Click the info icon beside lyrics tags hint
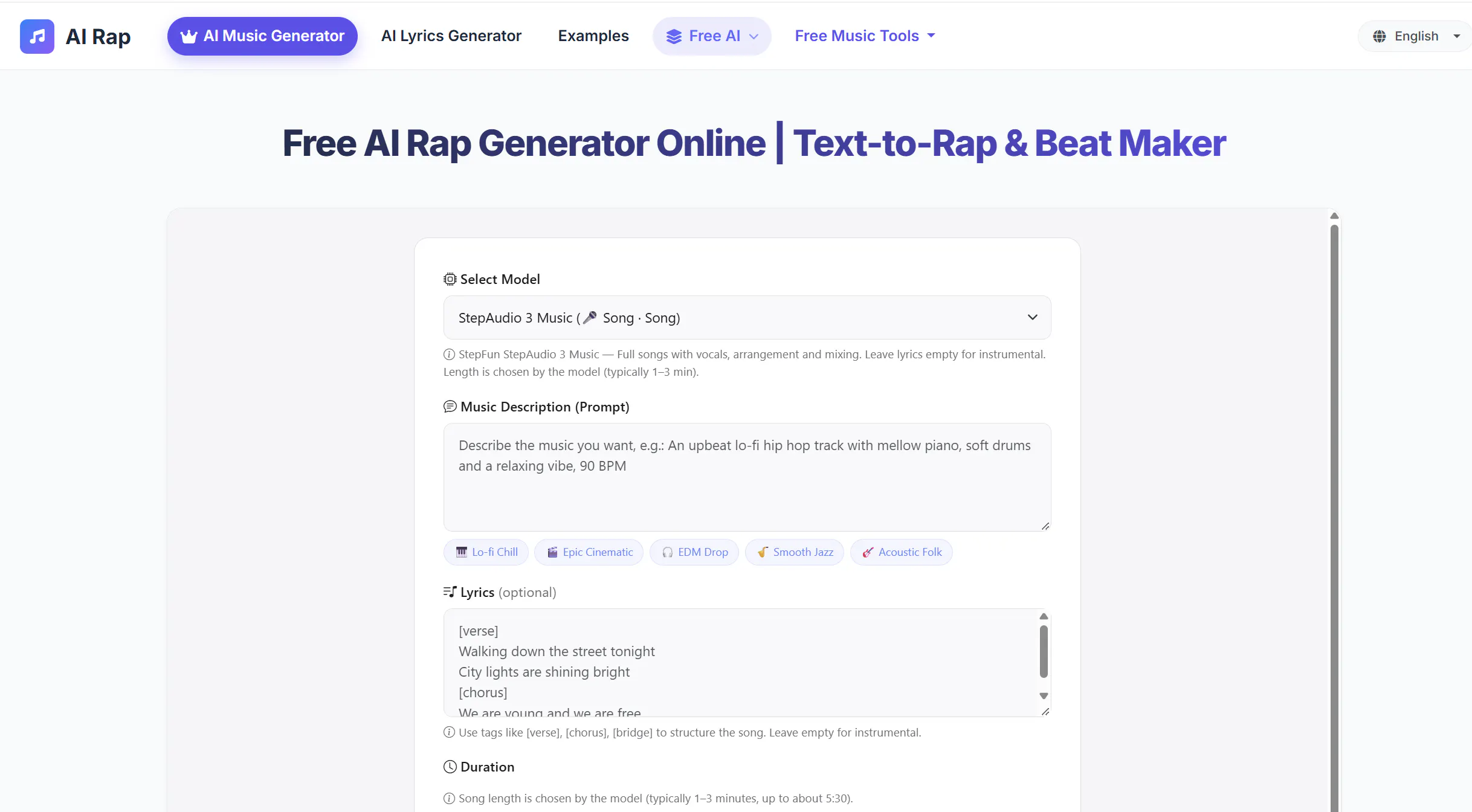The image size is (1472, 812). (449, 732)
